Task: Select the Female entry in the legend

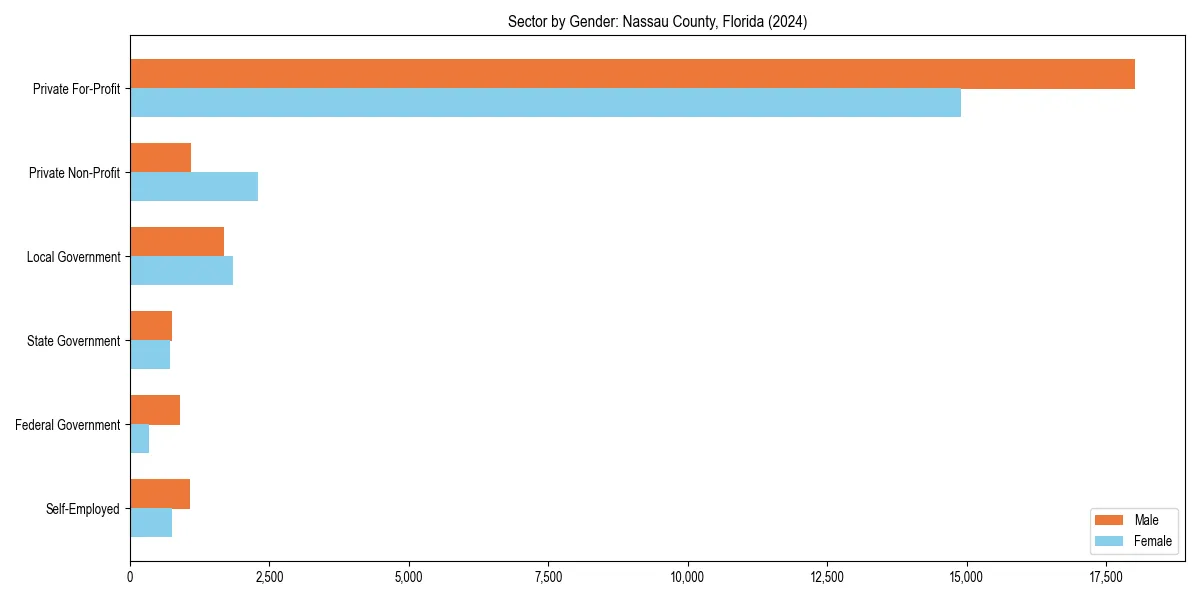Action: [x=1150, y=541]
